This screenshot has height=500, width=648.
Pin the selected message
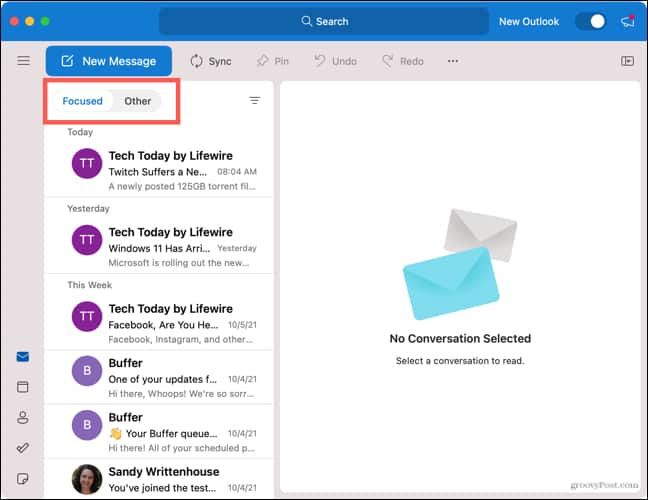273,61
